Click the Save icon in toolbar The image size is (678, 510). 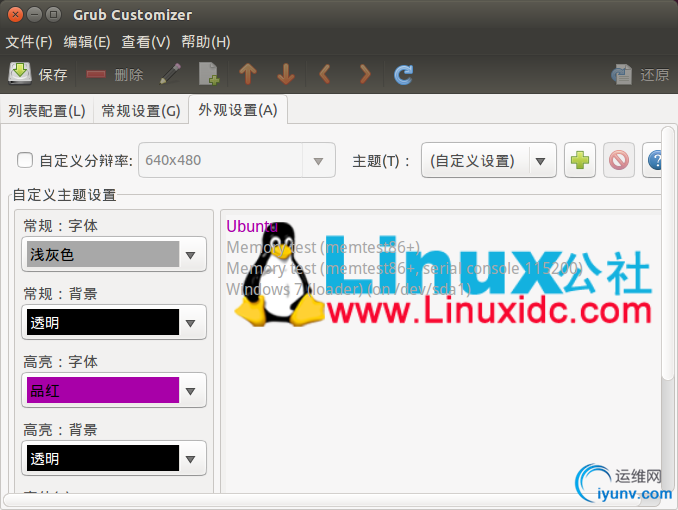pyautogui.click(x=19, y=74)
